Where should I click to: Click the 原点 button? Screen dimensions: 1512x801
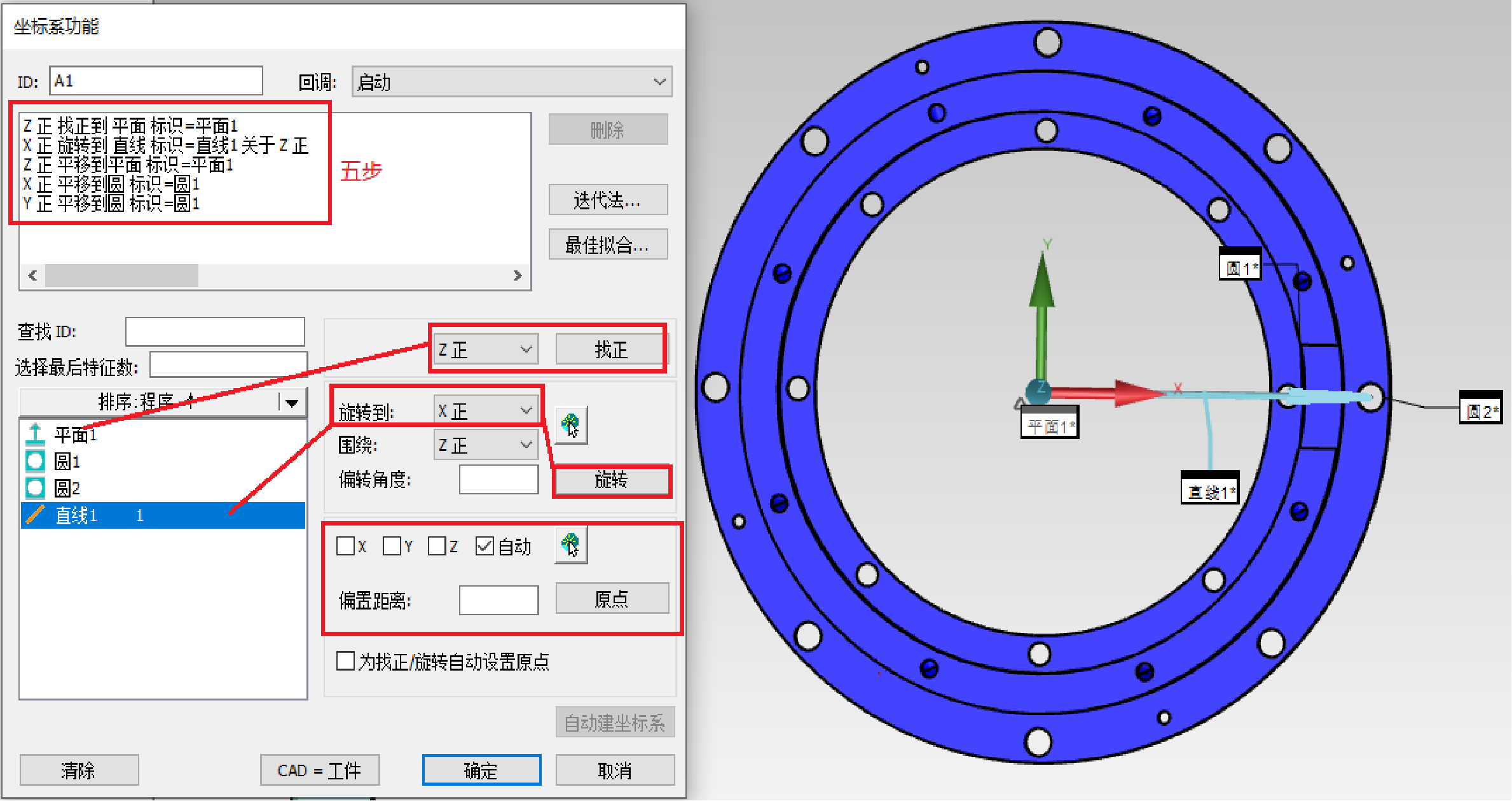(612, 599)
